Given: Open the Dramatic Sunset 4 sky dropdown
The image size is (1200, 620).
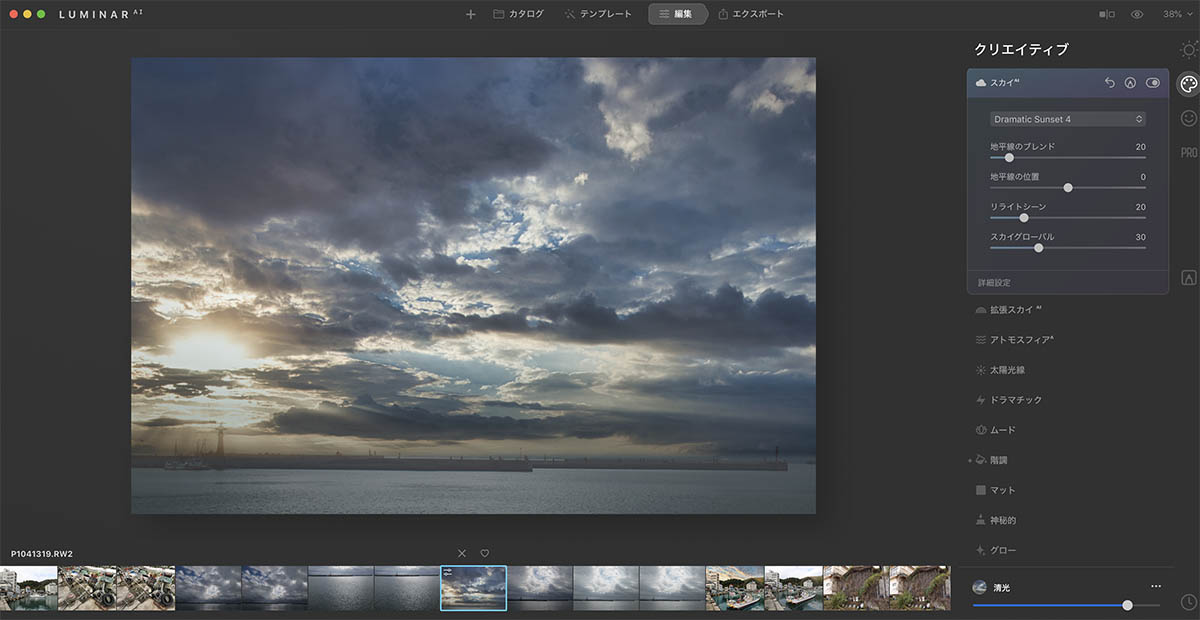Looking at the screenshot, I should [1068, 119].
